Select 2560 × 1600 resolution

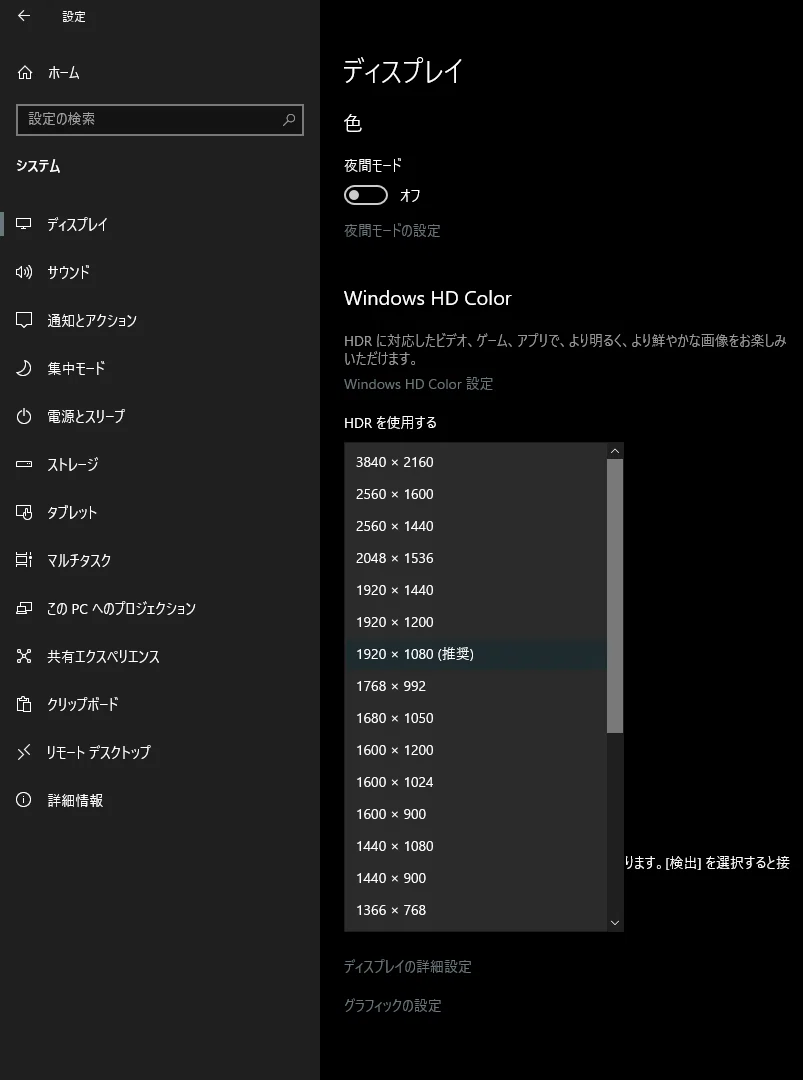click(x=476, y=494)
